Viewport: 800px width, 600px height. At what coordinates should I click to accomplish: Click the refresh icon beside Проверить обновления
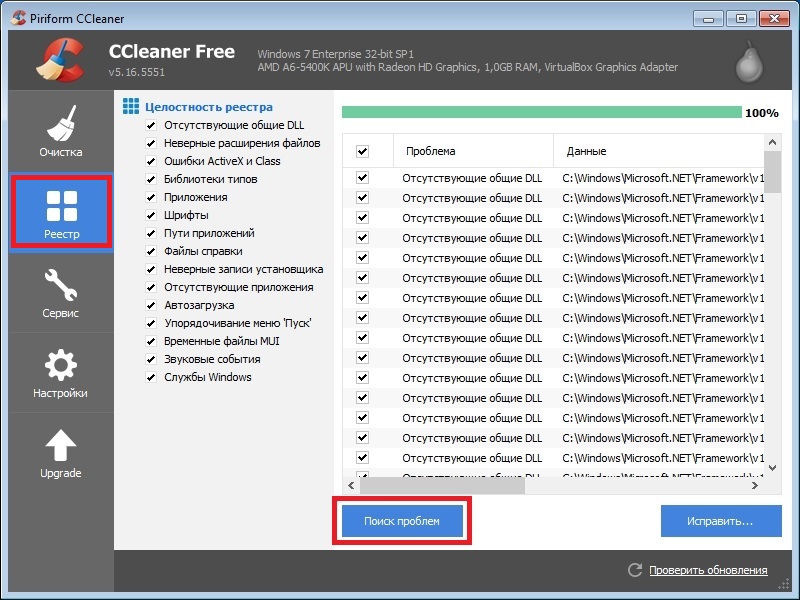click(x=634, y=570)
